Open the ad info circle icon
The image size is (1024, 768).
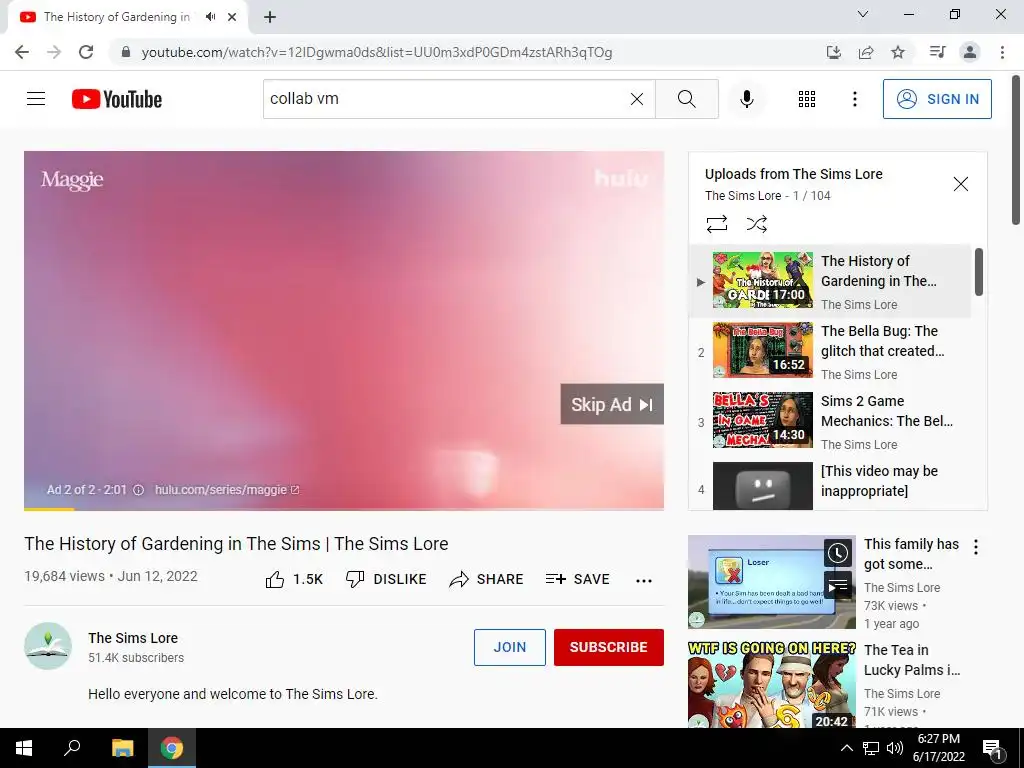point(138,490)
